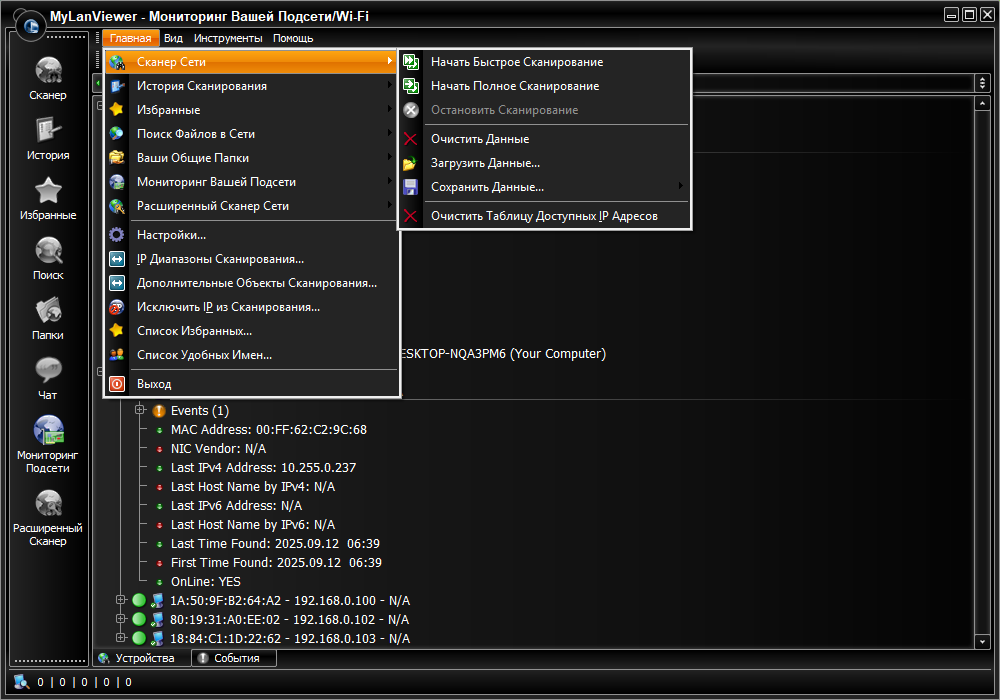Image resolution: width=1000 pixels, height=700 pixels.
Task: Expand the 18:84:C1:1D:22:62 device node
Action: 121,638
